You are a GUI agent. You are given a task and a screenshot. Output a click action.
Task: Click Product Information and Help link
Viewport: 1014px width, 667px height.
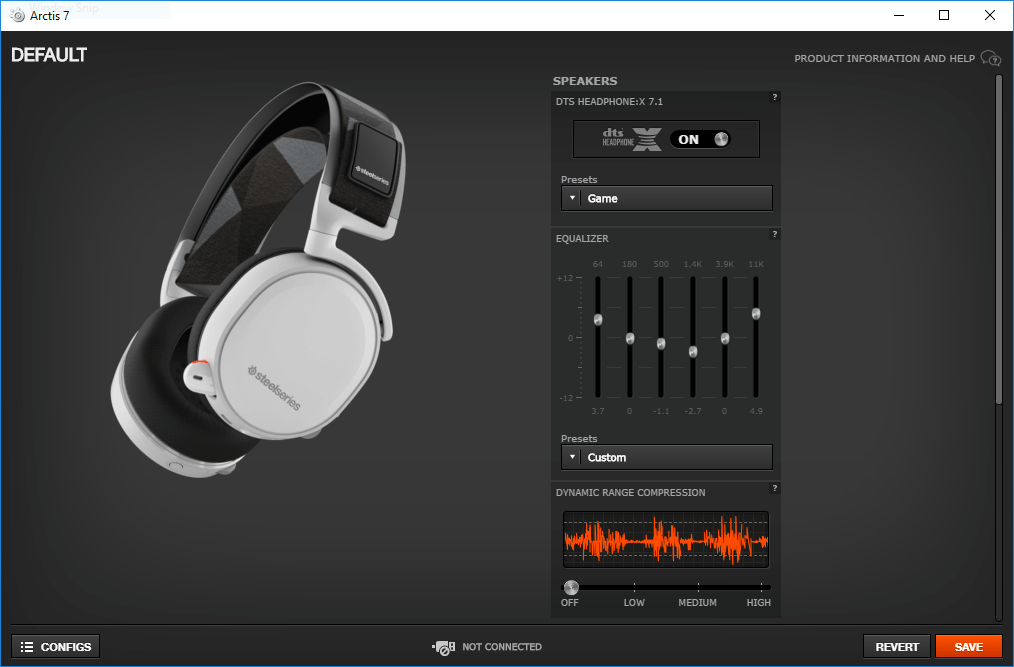click(884, 58)
